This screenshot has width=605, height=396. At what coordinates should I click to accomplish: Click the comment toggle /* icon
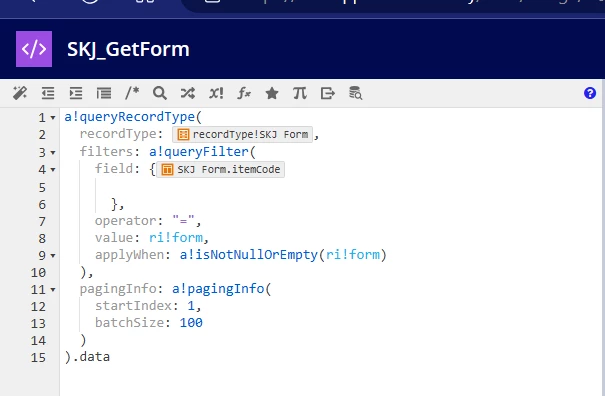click(x=132, y=93)
